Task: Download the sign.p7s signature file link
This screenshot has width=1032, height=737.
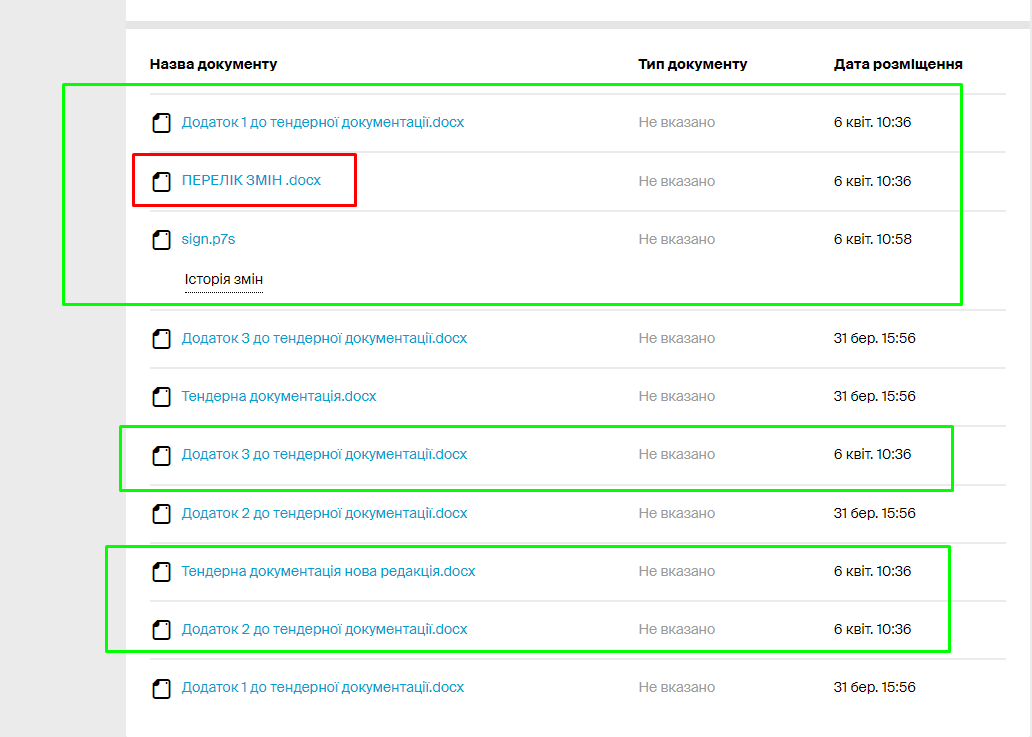Action: coord(208,239)
